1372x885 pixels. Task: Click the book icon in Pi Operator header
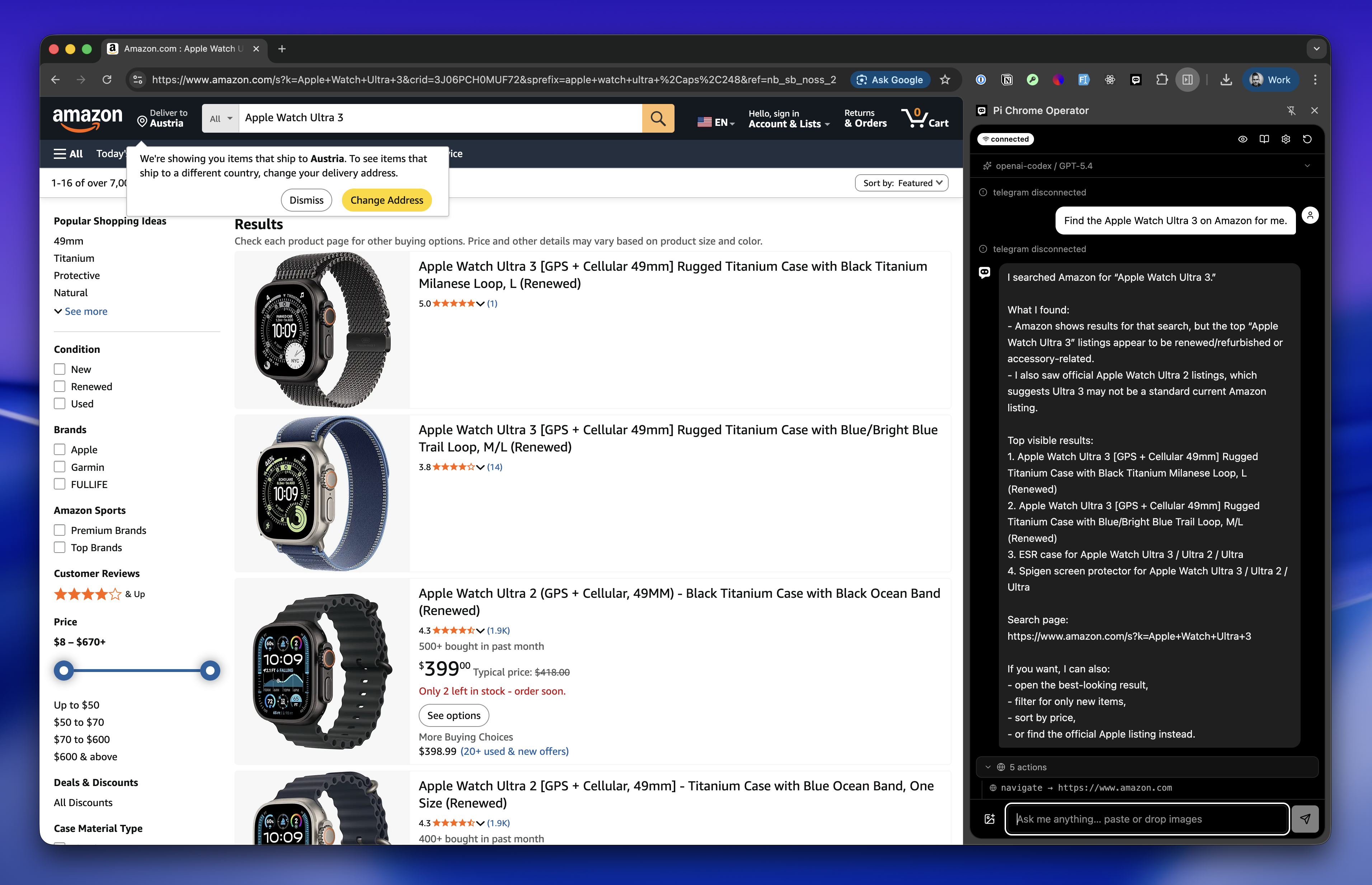[x=1264, y=139]
